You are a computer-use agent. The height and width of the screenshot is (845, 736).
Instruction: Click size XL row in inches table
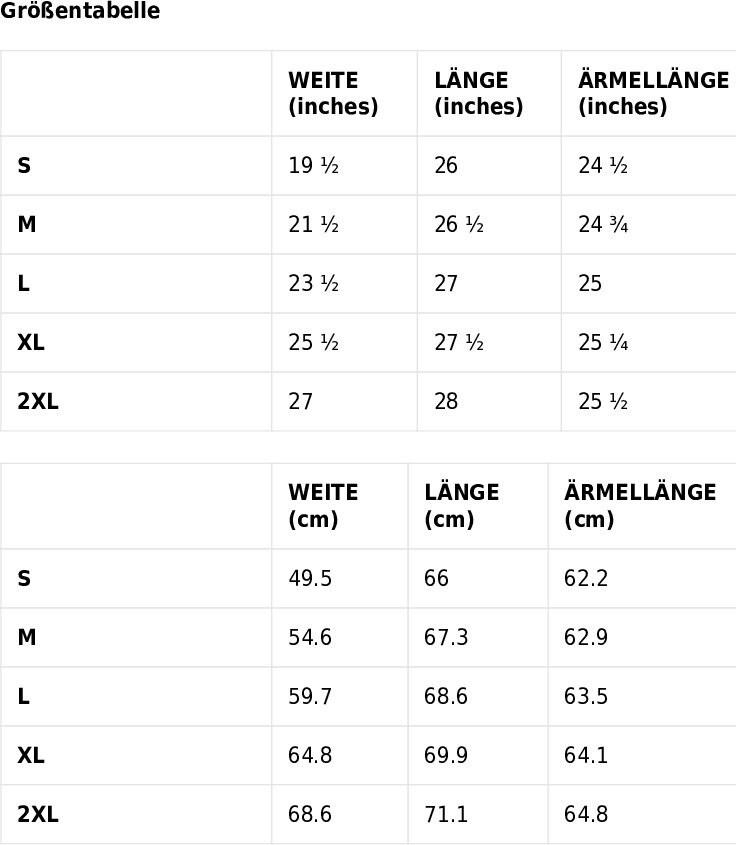coord(368,343)
